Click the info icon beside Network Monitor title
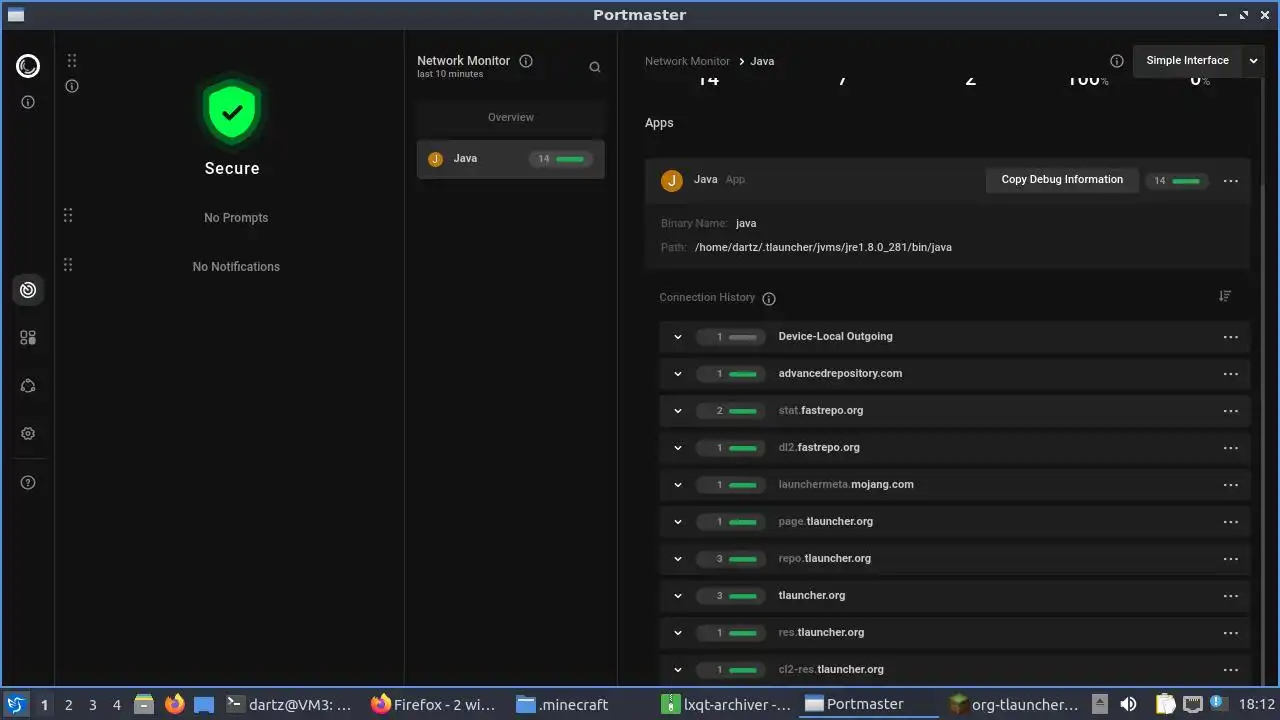Image resolution: width=1280 pixels, height=720 pixels. (x=526, y=61)
